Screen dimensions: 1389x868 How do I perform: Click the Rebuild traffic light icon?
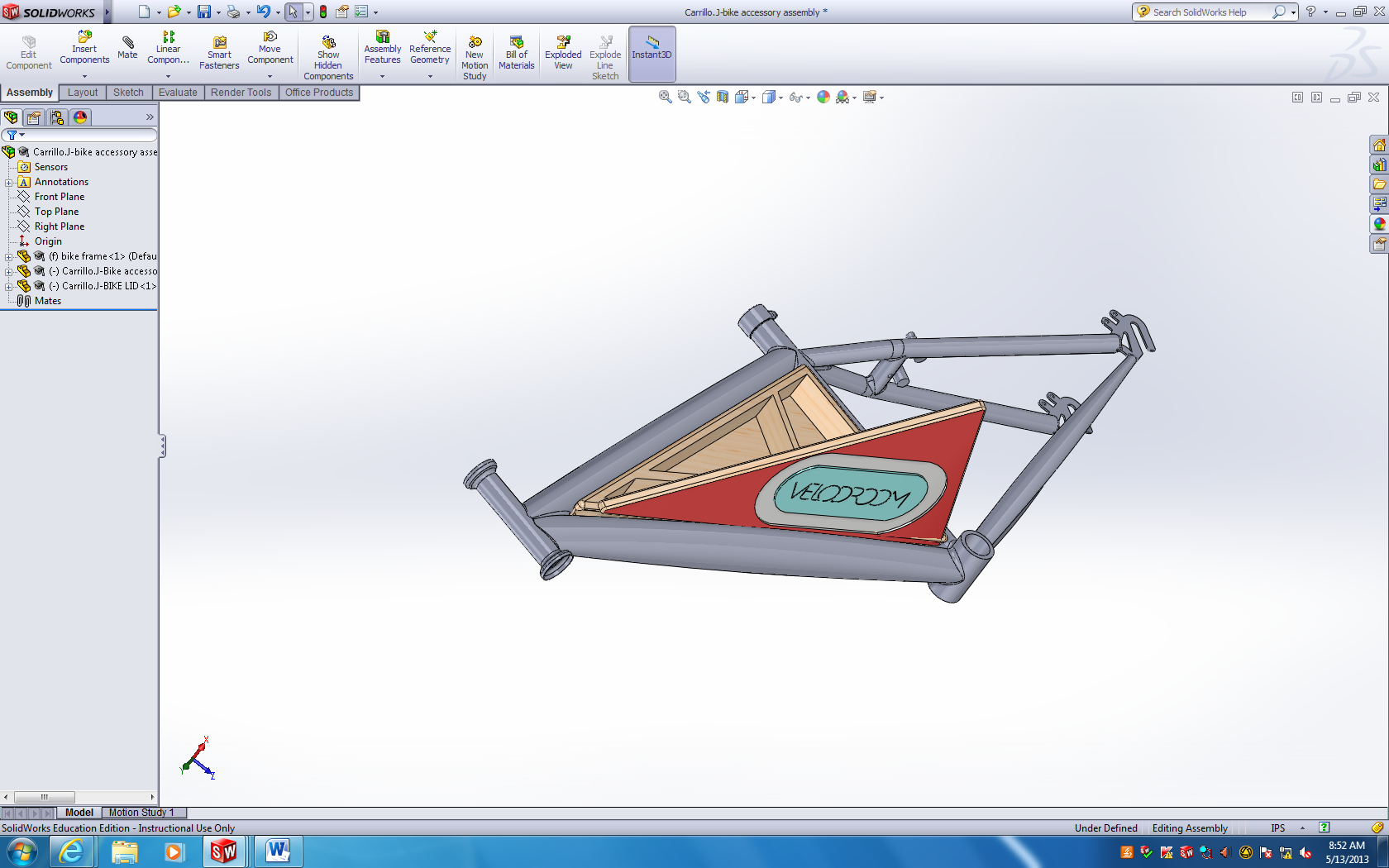point(323,12)
